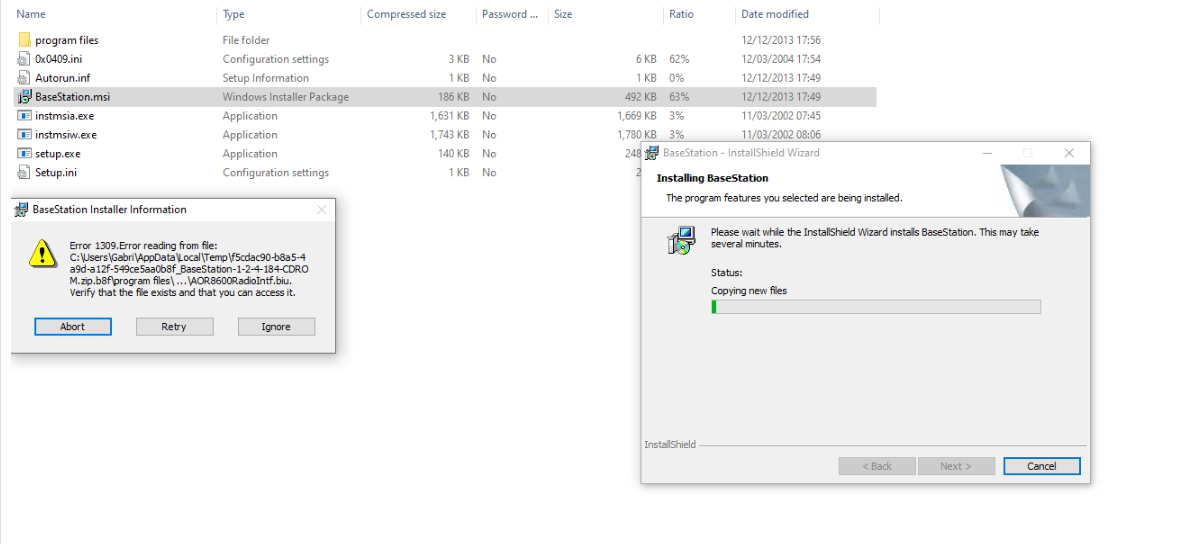Screen dimensions: 1202x544
Task: Click the Setup.ini file icon
Action: click(24, 173)
